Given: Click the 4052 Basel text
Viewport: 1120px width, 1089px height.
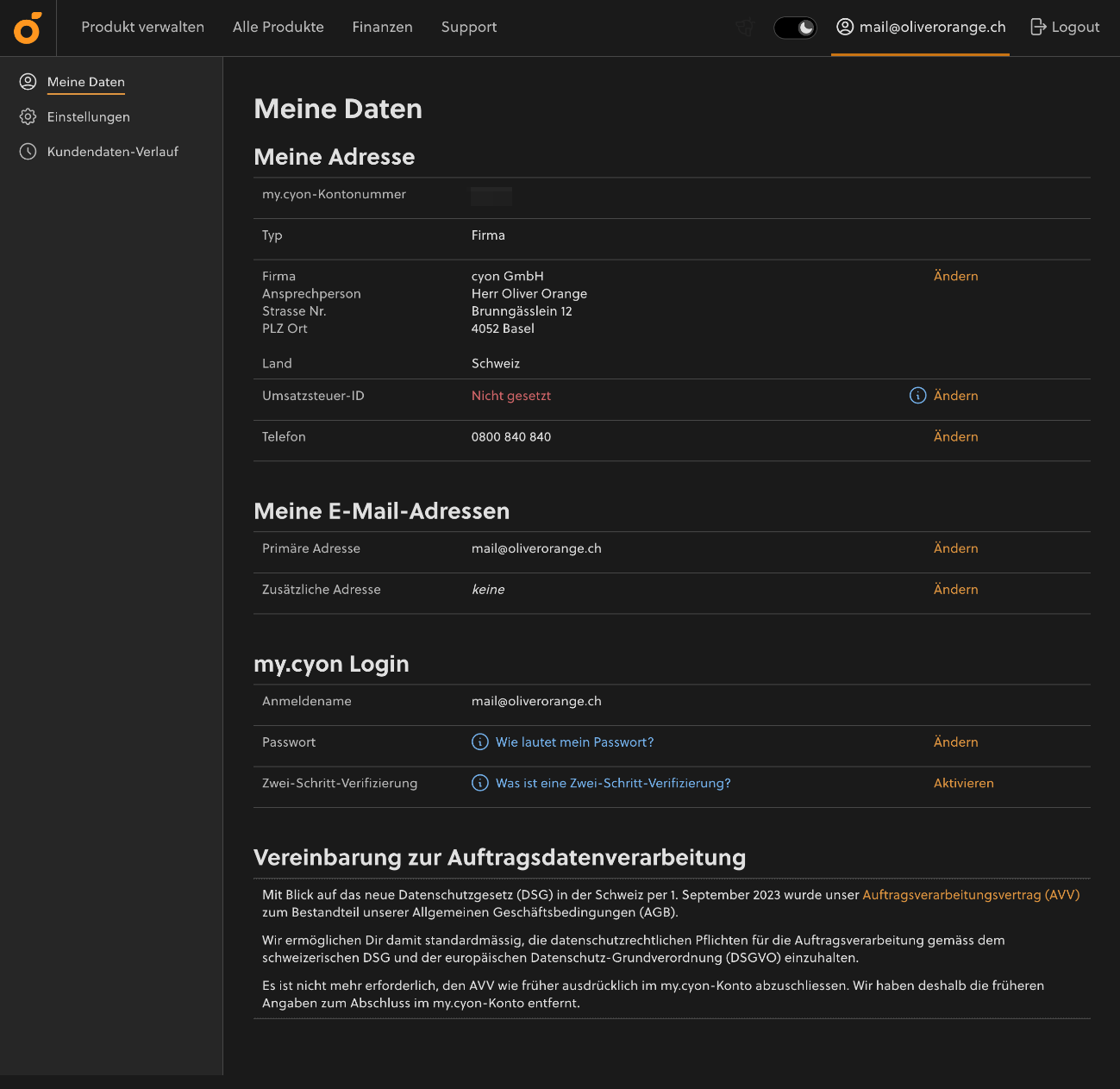Looking at the screenshot, I should (x=503, y=329).
